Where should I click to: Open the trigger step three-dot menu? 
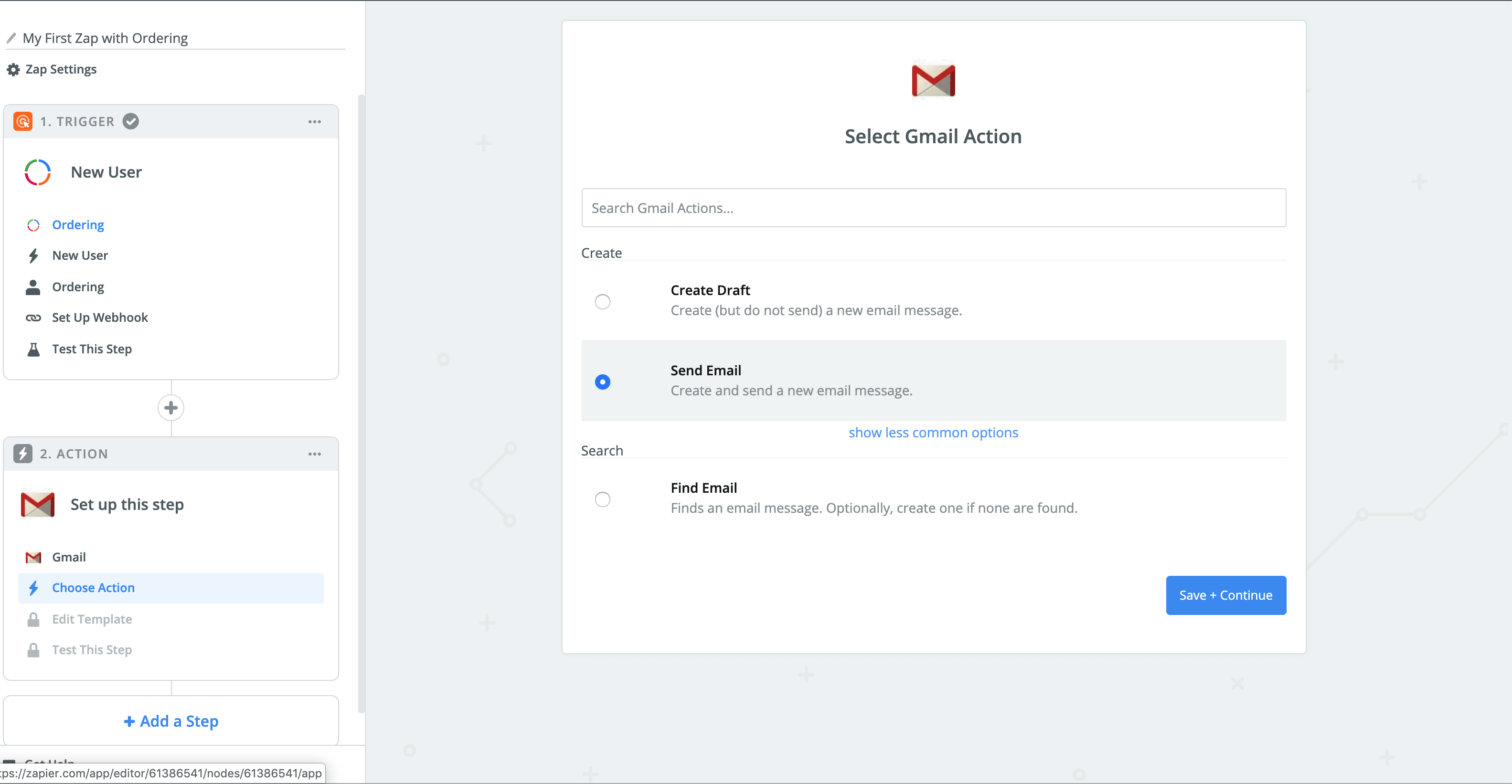[x=315, y=121]
